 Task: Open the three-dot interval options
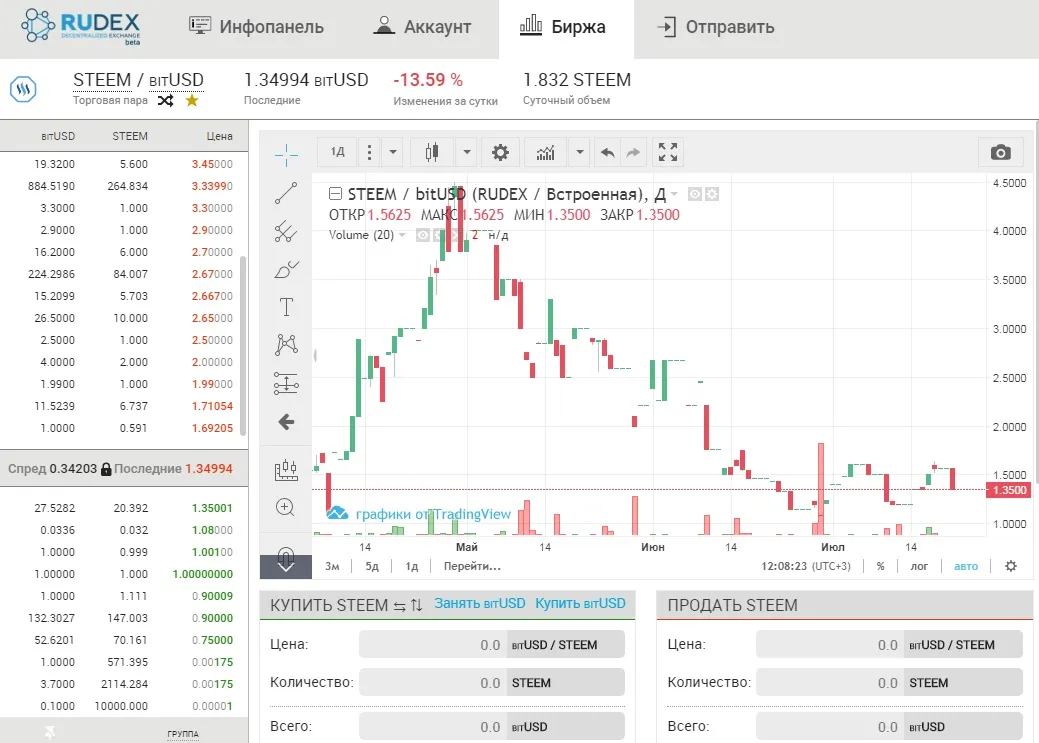369,152
